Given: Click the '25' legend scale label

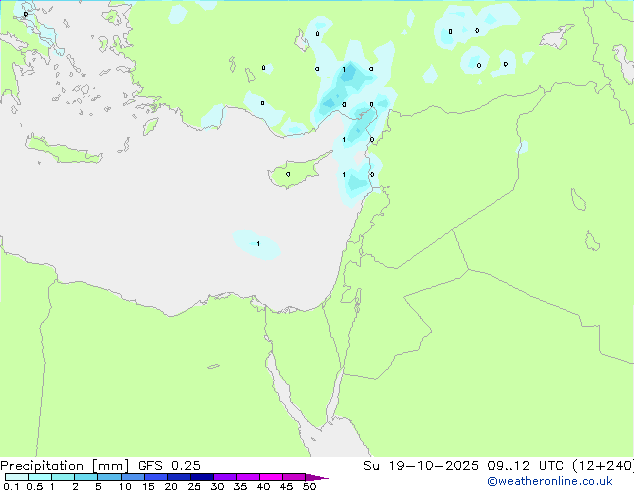Looking at the screenshot, I should point(194,486).
